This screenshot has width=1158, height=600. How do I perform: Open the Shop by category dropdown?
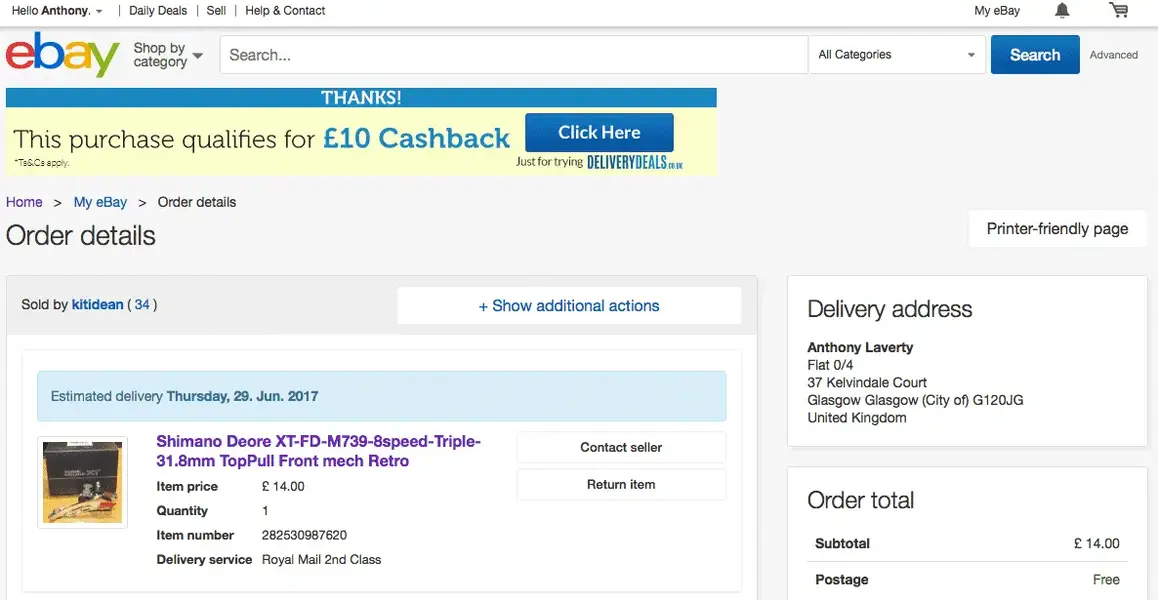(x=168, y=55)
